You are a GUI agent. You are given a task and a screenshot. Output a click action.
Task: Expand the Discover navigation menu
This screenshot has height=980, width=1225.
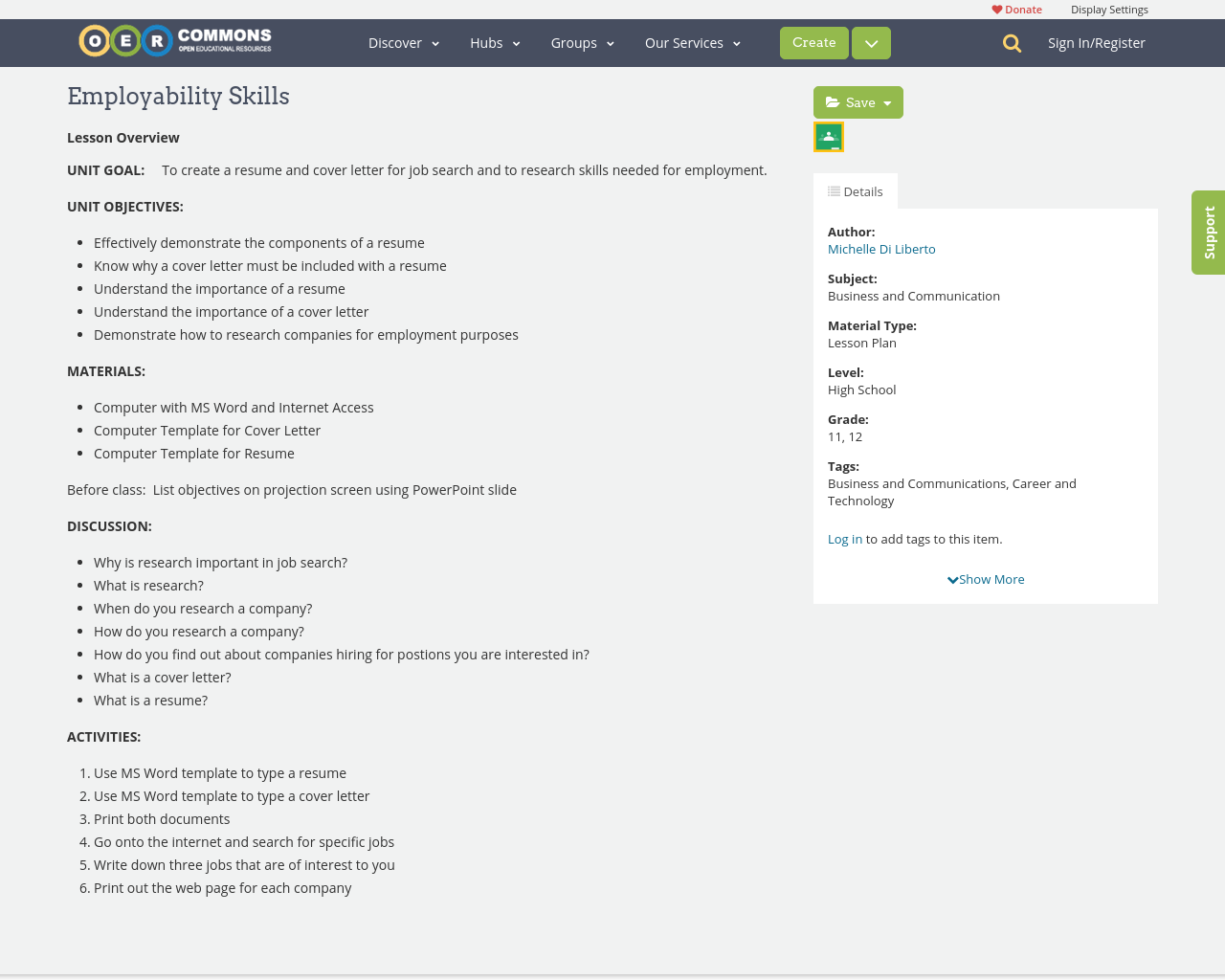point(395,42)
